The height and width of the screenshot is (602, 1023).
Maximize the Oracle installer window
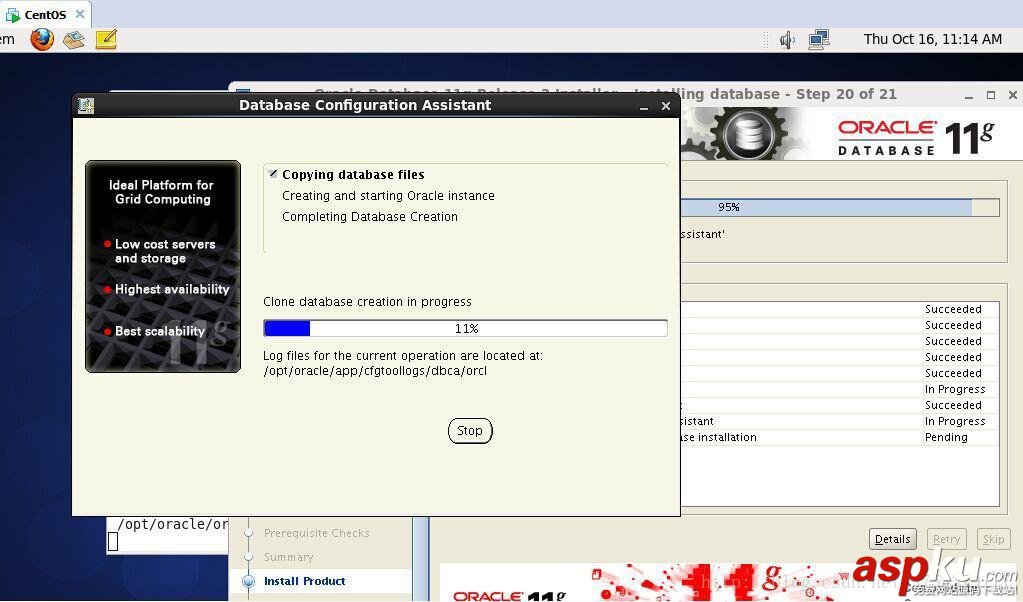pos(991,95)
